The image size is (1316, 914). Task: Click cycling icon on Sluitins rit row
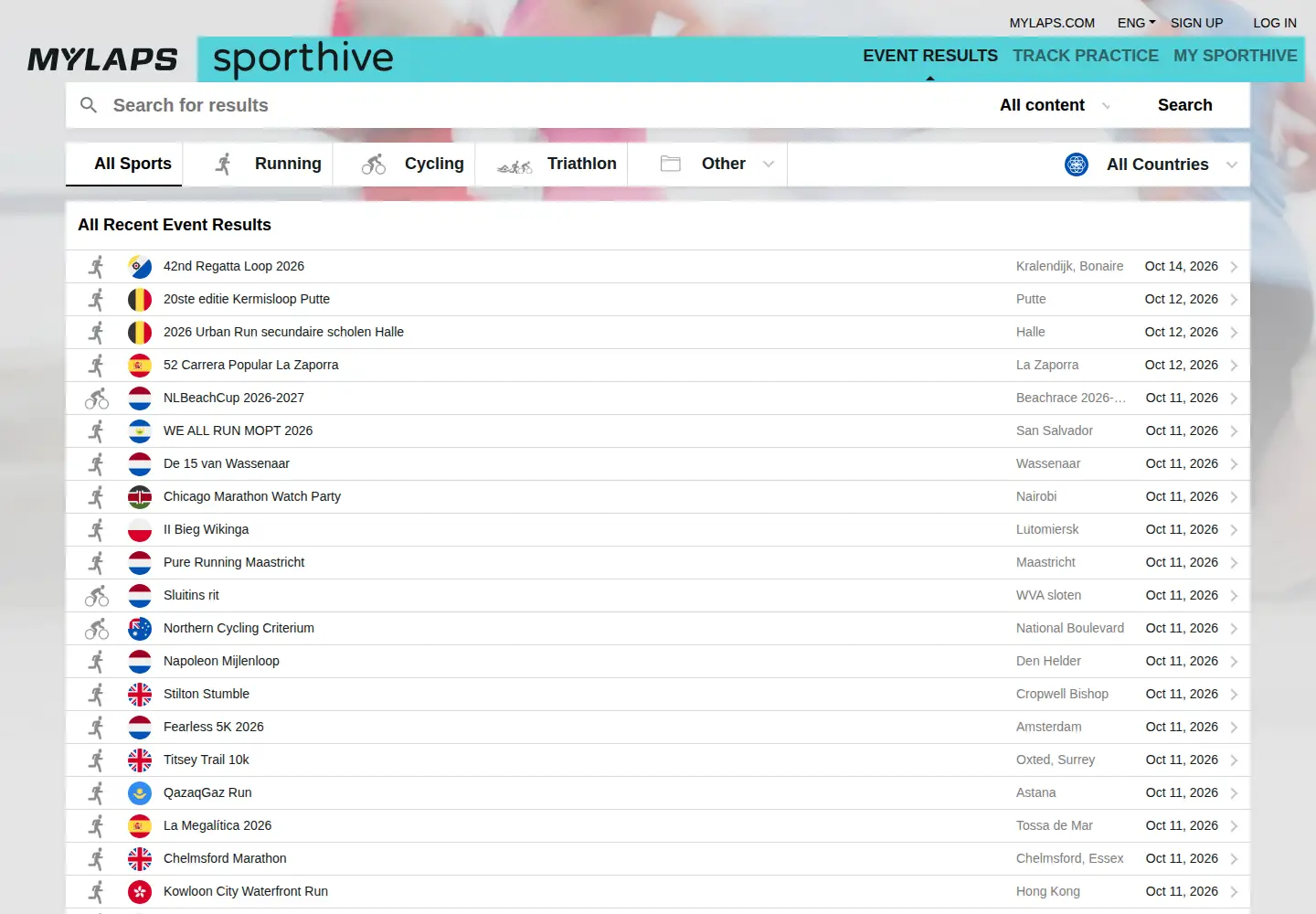click(97, 596)
